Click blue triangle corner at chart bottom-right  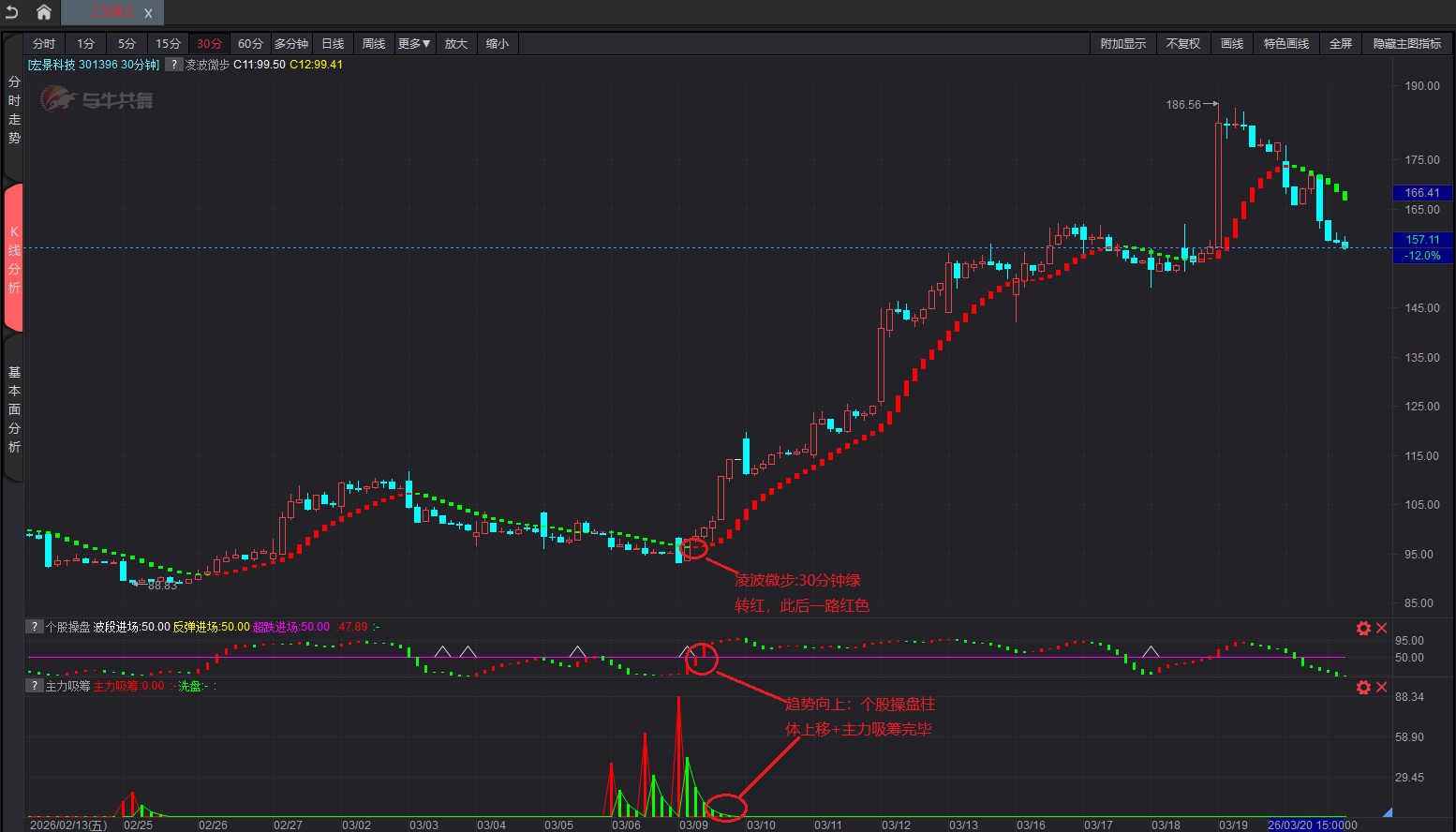click(1388, 812)
